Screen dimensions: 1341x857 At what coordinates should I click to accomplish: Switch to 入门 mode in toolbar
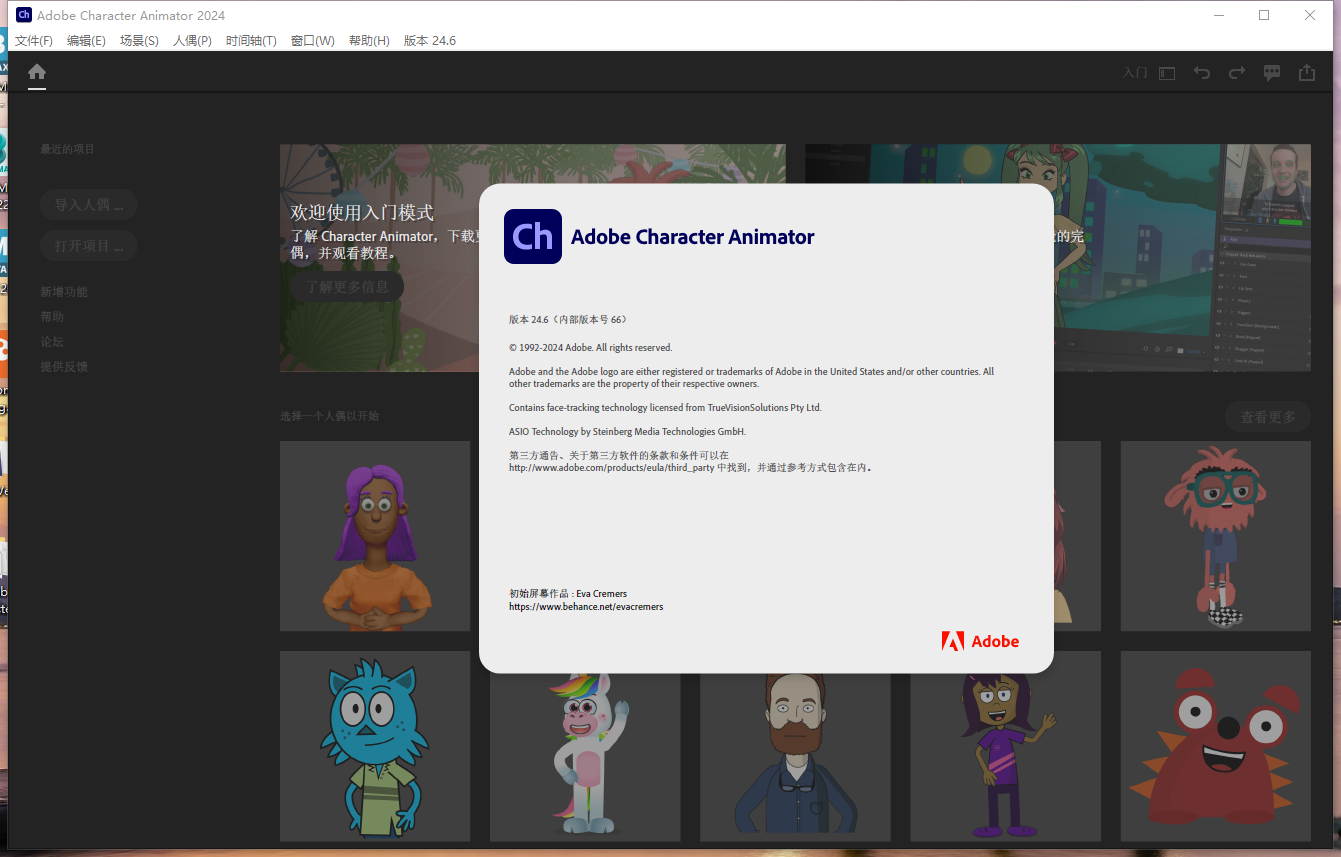pyautogui.click(x=1135, y=73)
